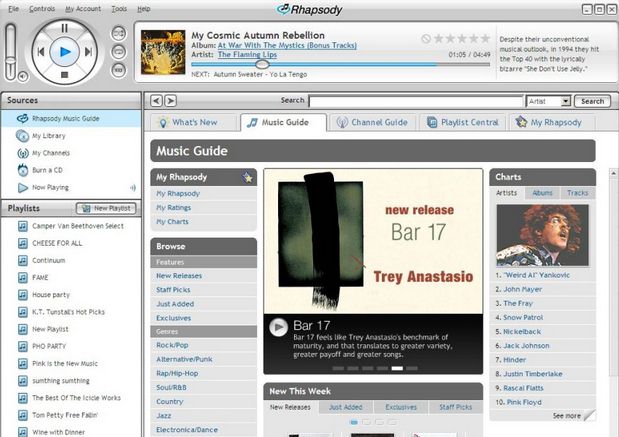Screen dimensions: 619x437
Task: Open The Flaming Lips artist link
Action: (247, 54)
